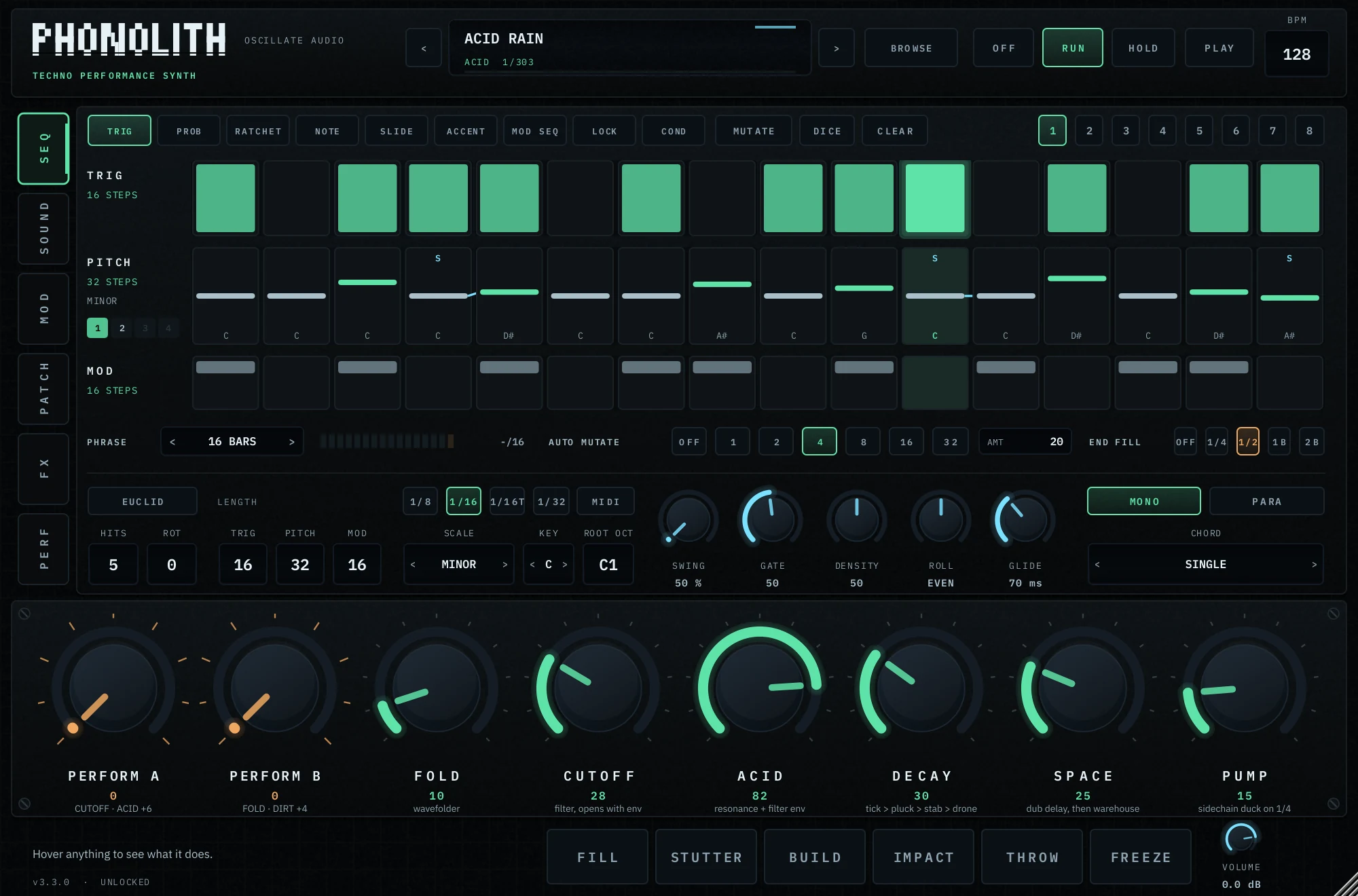Click the EUCLID button
Image resolution: width=1358 pixels, height=896 pixels.
coord(143,502)
